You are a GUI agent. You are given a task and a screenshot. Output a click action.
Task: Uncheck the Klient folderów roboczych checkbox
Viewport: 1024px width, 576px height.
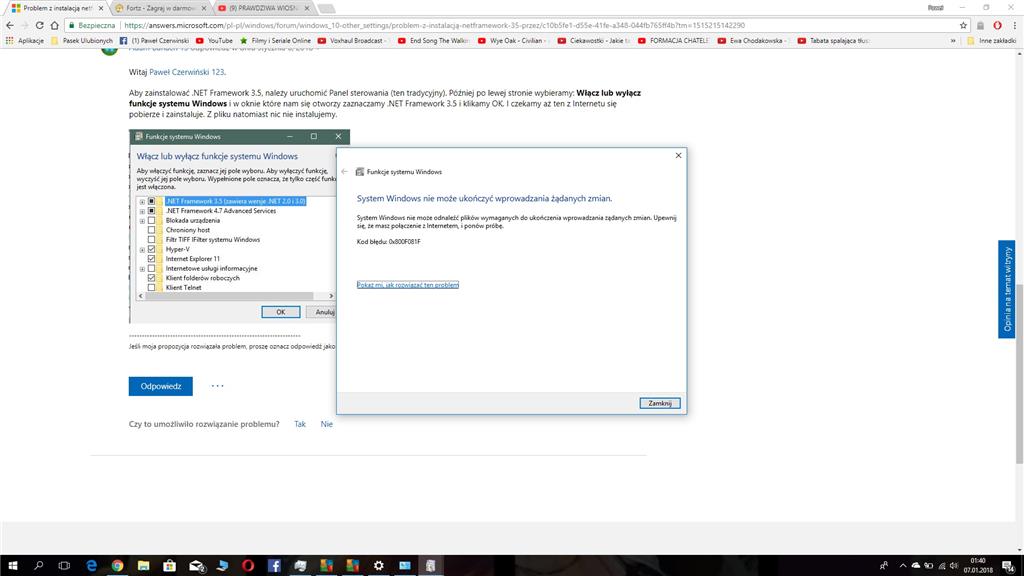pyautogui.click(x=152, y=278)
